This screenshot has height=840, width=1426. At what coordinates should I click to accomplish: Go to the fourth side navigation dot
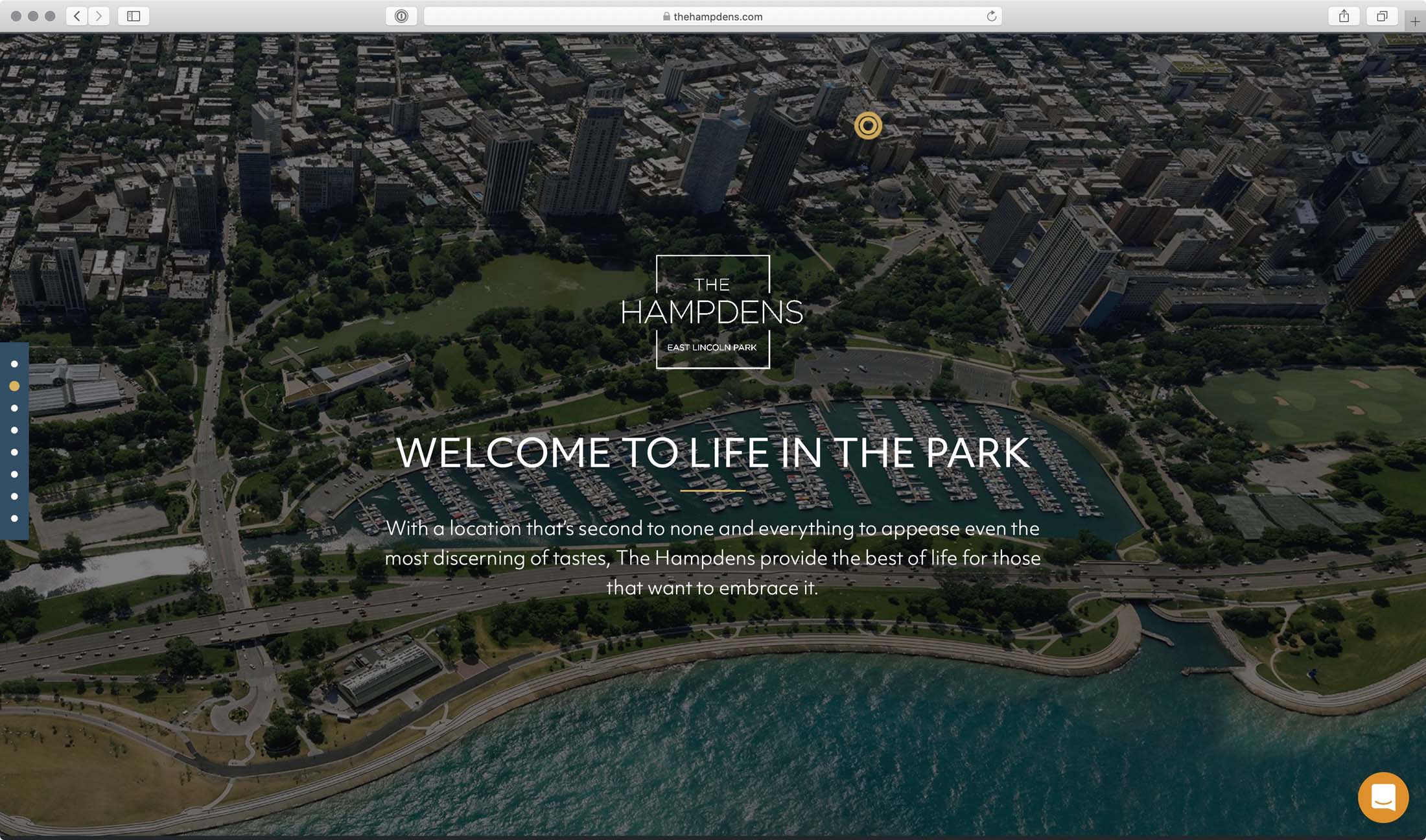pyautogui.click(x=14, y=430)
